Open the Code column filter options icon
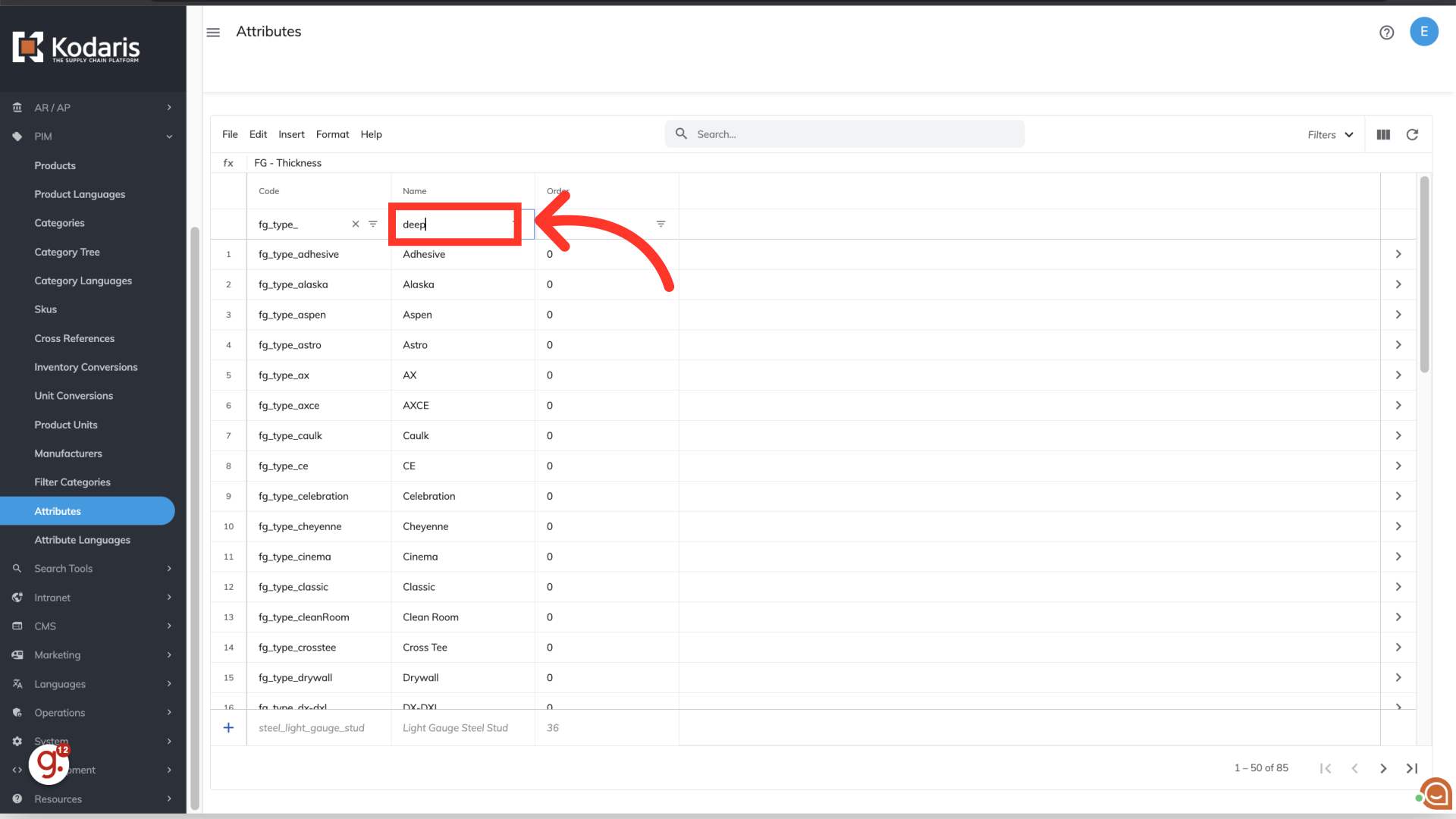1456x819 pixels. coord(373,224)
